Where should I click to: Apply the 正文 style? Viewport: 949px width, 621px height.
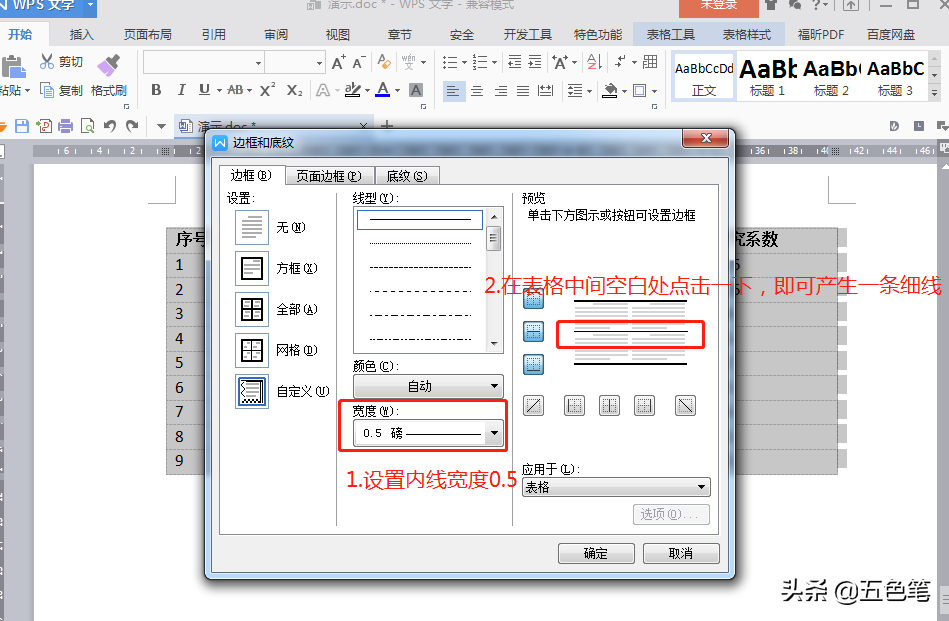point(704,77)
